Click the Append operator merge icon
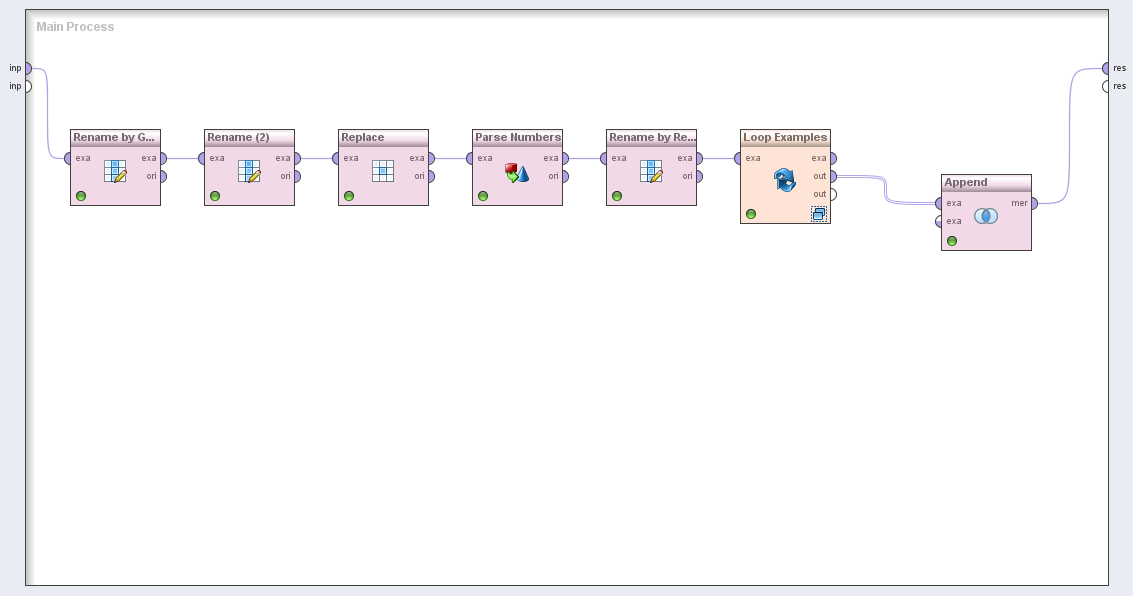This screenshot has width=1133, height=596. point(986,216)
